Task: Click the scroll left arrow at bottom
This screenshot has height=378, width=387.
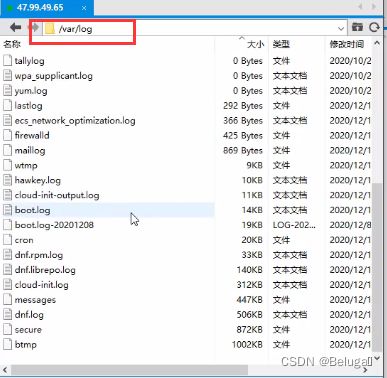Action: pos(5,370)
